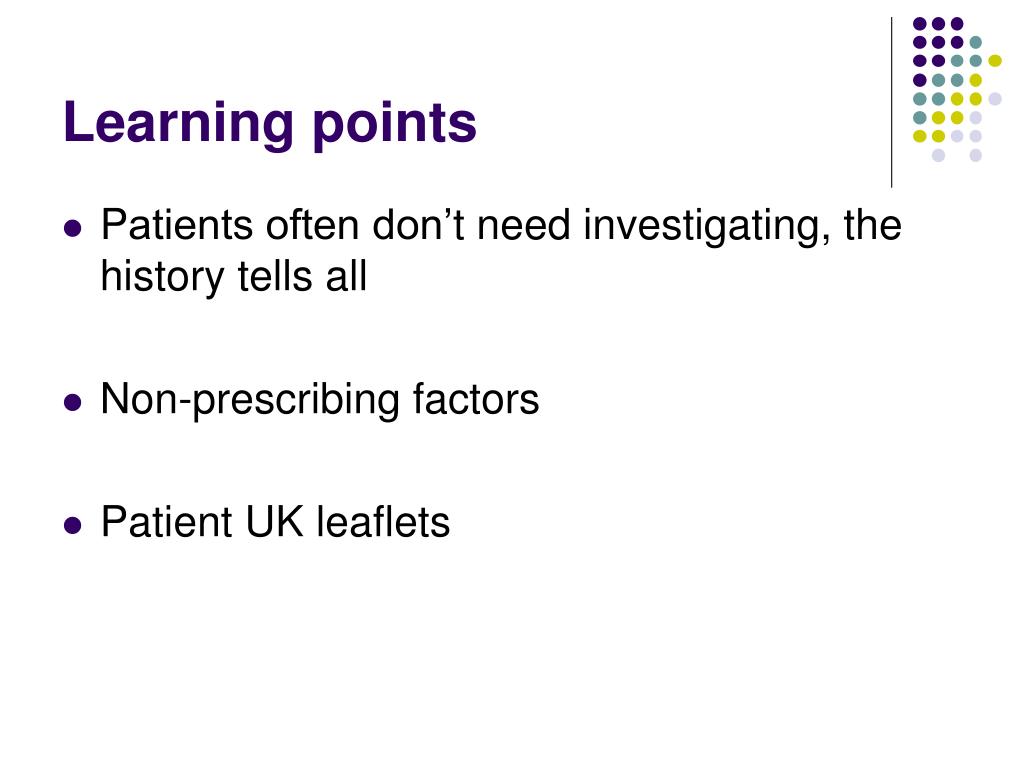This screenshot has width=1024, height=768.
Task: Select the word "points" in the slide title
Action: [394, 125]
